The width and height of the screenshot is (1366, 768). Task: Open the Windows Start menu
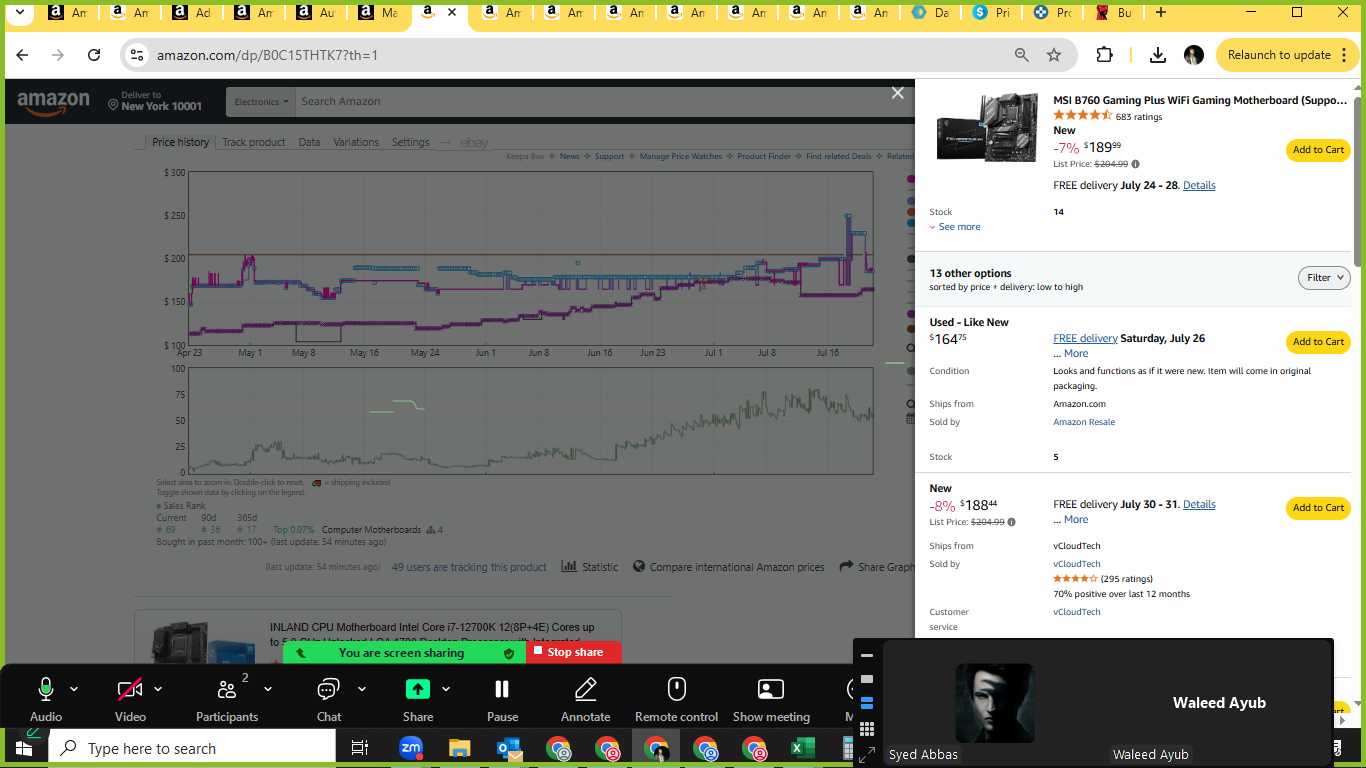24,748
